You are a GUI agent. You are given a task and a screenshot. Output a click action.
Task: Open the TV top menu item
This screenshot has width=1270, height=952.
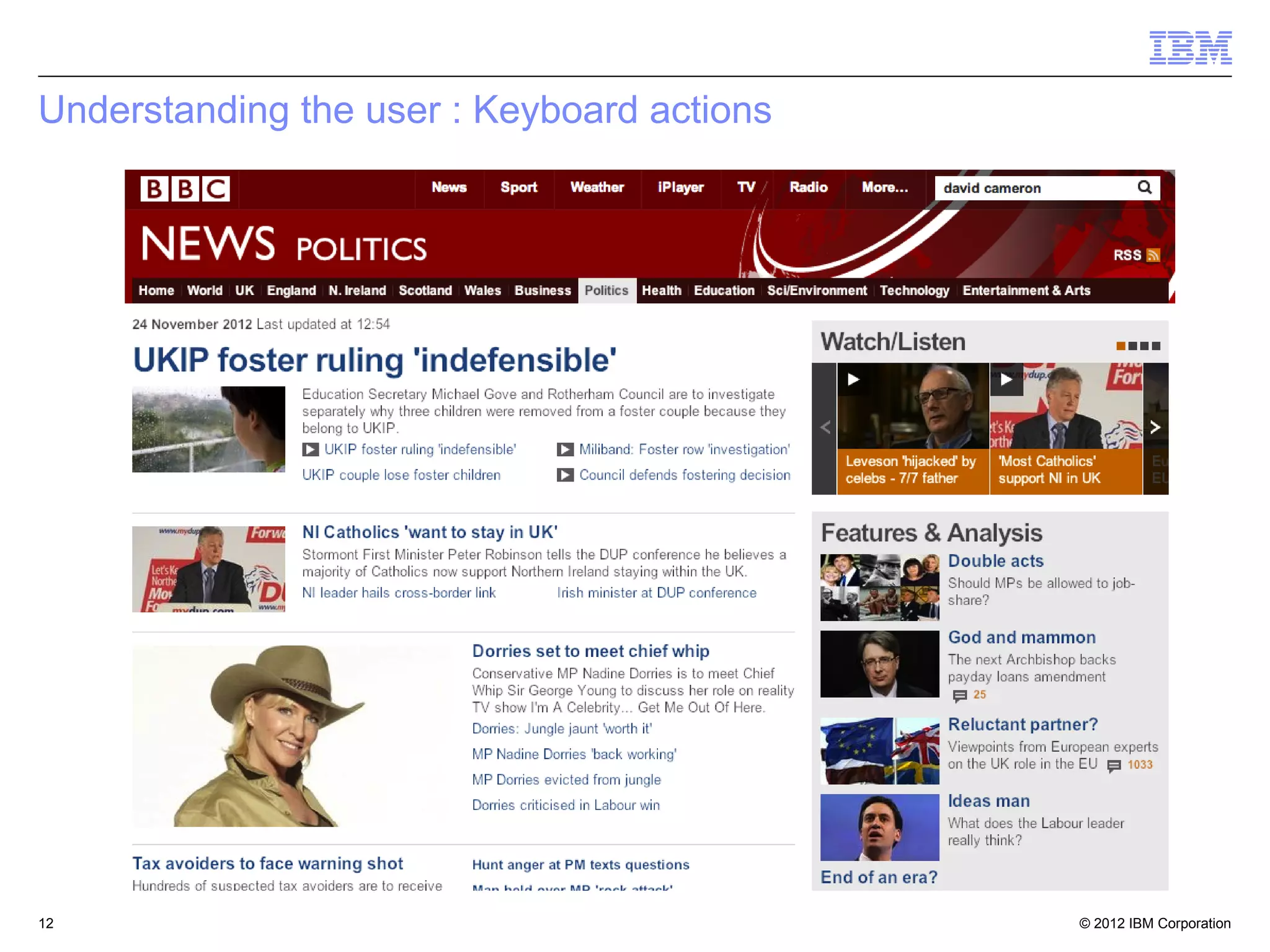(746, 187)
